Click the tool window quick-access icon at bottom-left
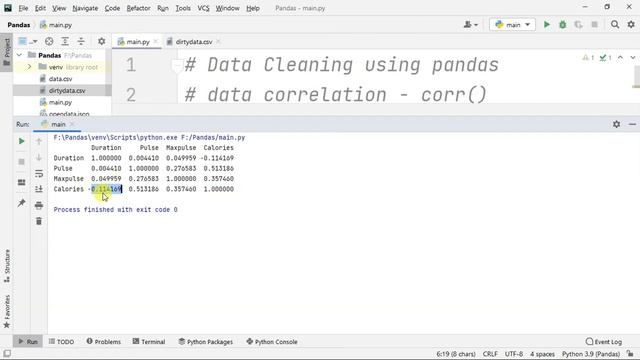This screenshot has height=360, width=640. click(7, 353)
